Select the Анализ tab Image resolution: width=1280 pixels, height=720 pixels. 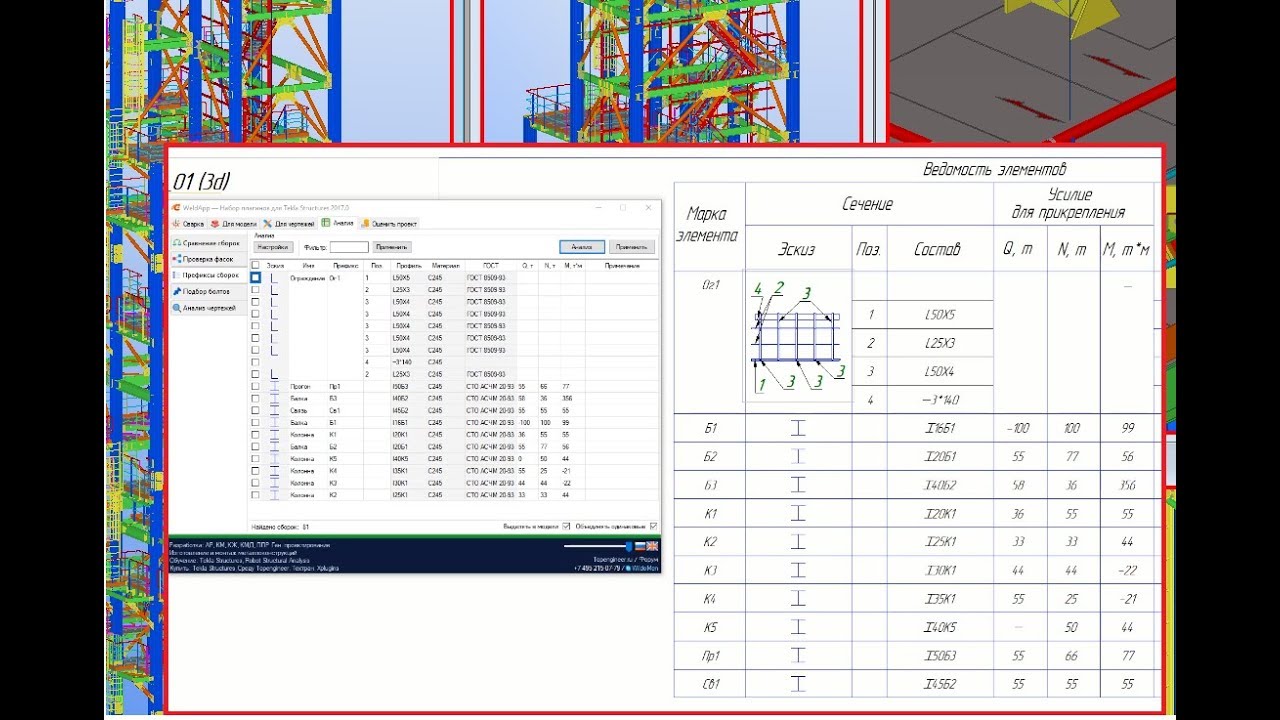click(x=338, y=223)
